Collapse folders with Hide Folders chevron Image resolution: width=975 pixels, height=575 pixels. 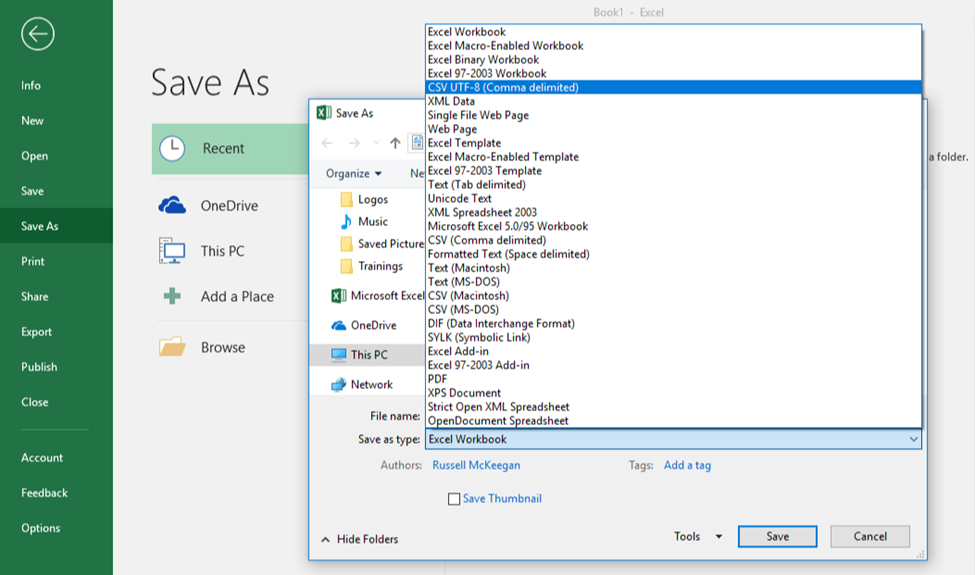(325, 540)
